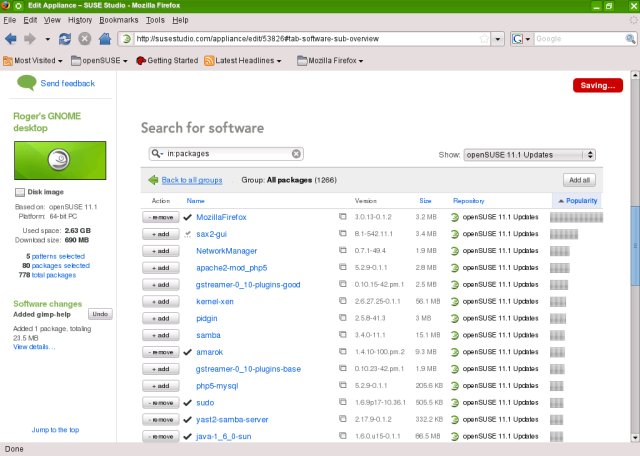Open the Bookmarks menu
The width and height of the screenshot is (640, 456).
point(119,19)
